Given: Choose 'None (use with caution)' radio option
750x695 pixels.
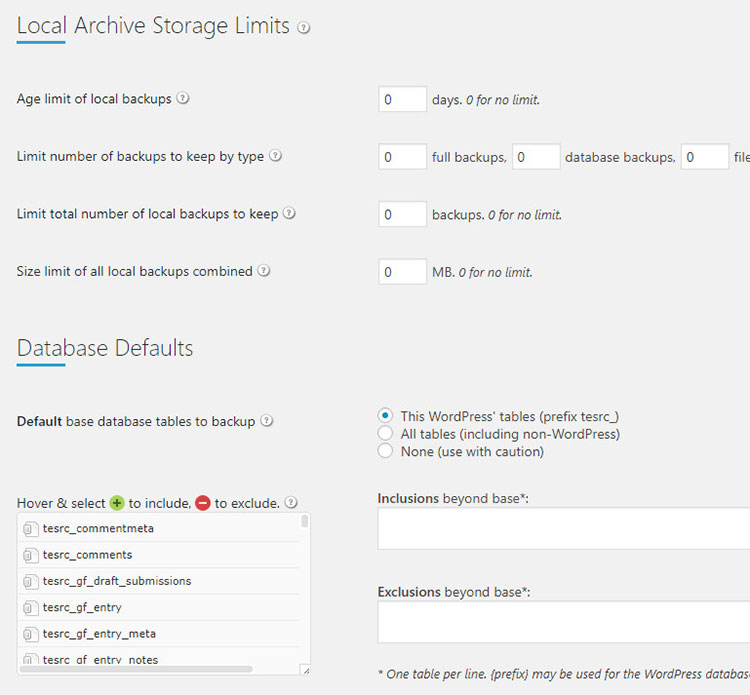Looking at the screenshot, I should pyautogui.click(x=386, y=451).
